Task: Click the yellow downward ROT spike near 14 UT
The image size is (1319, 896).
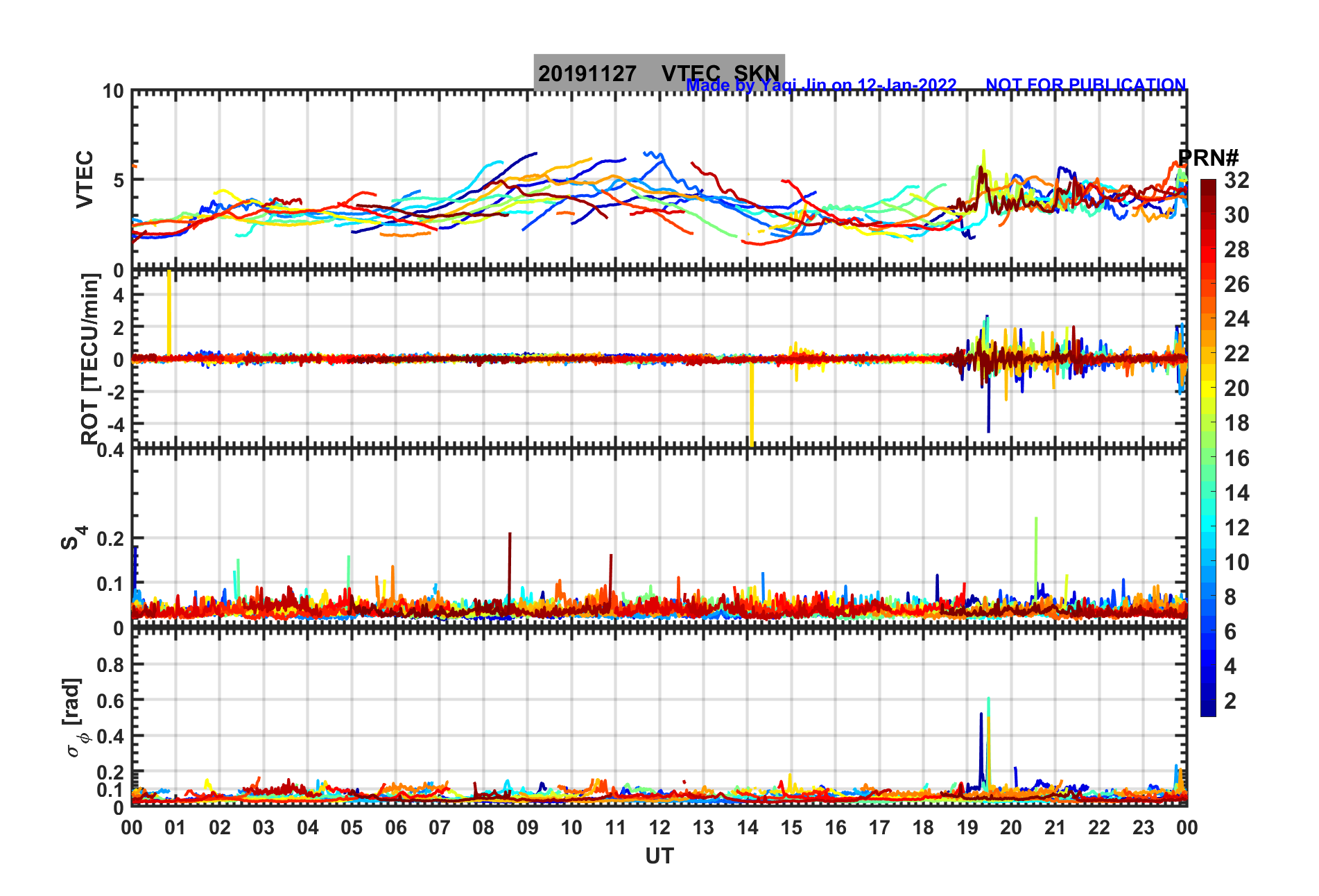Action: coord(752,402)
